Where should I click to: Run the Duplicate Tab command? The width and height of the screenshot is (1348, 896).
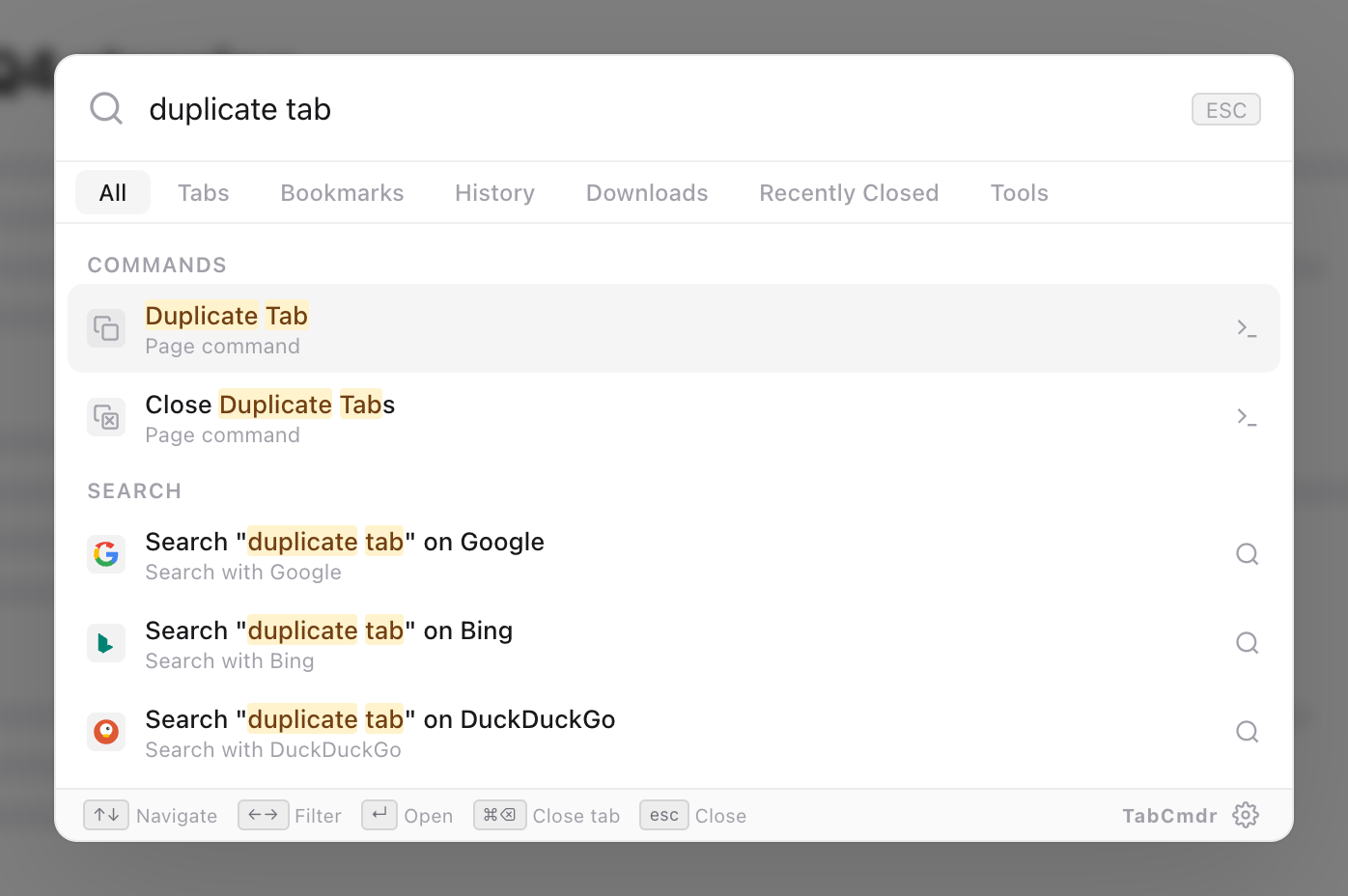pyautogui.click(x=674, y=328)
